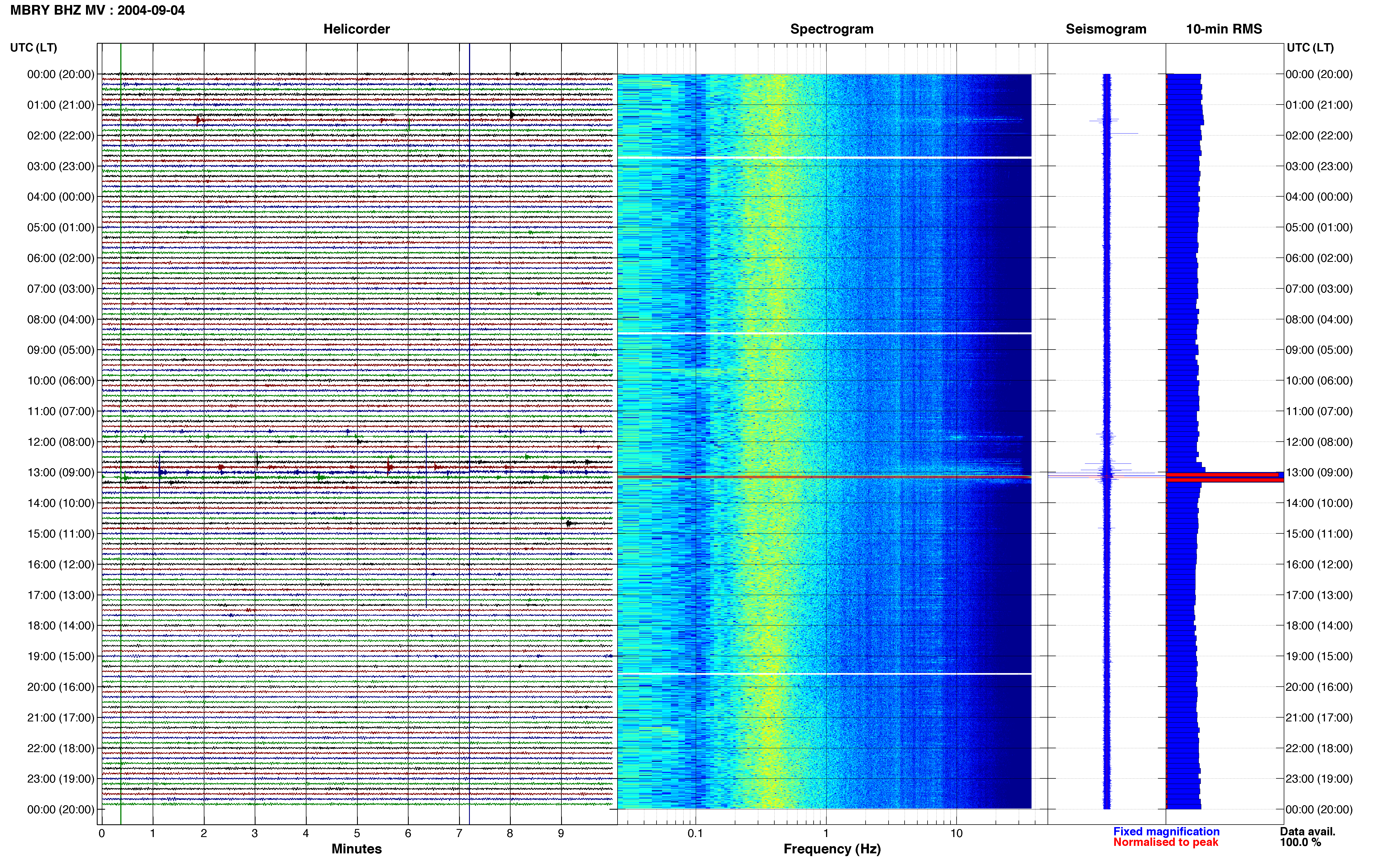1388x868 pixels.
Task: Click the left 22:00 (18:00) time label
Action: (61, 748)
